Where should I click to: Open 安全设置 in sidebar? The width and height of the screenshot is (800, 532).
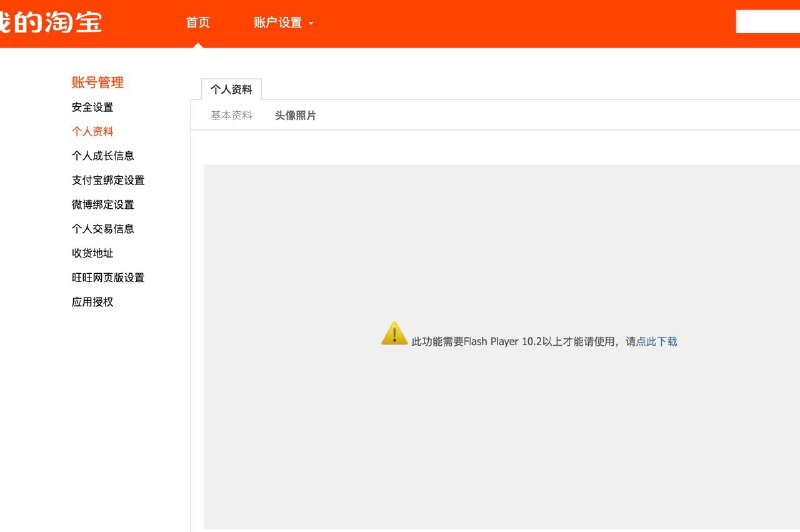pos(92,107)
